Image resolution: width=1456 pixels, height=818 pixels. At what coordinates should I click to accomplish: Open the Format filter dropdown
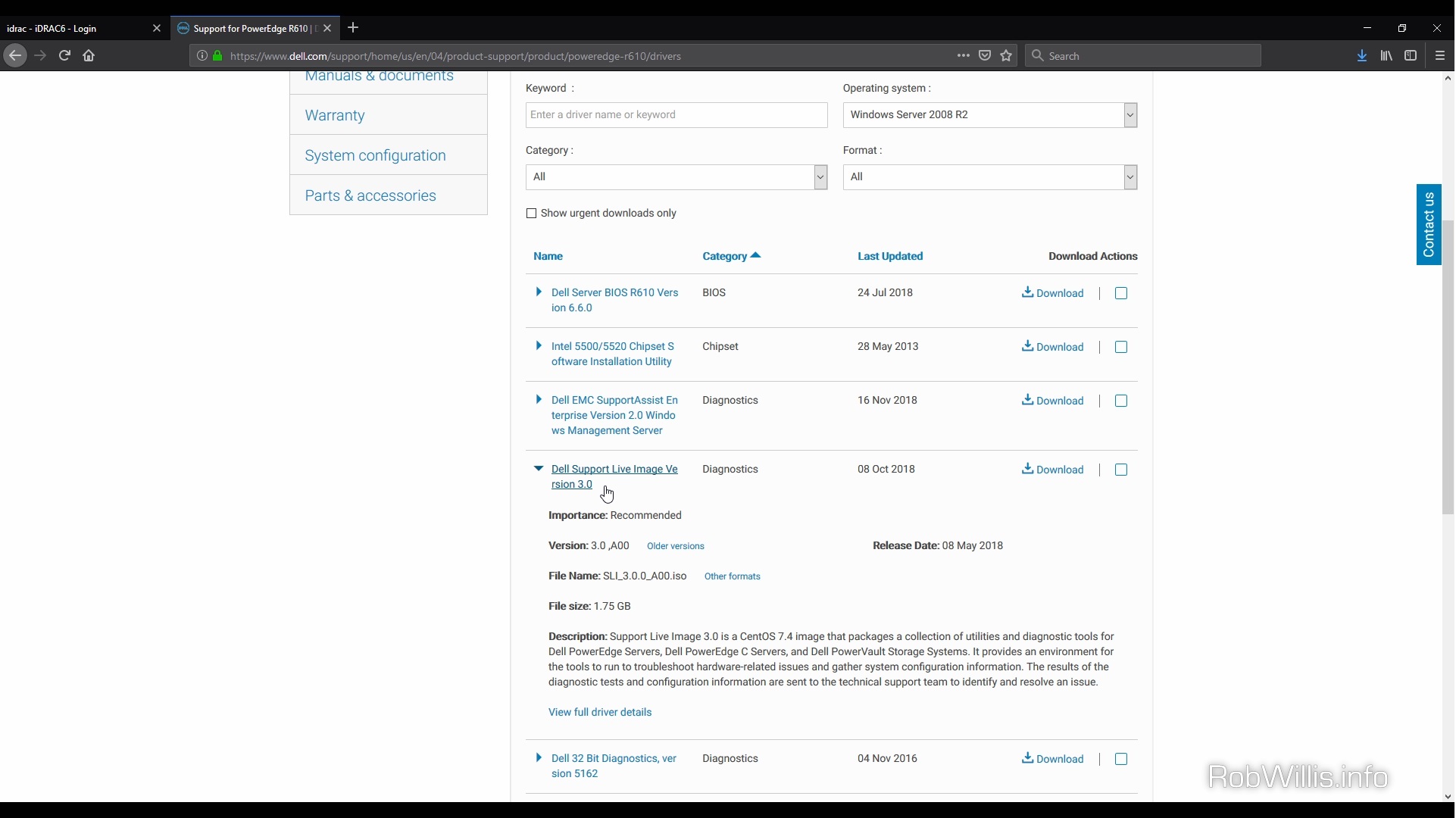[x=990, y=177]
